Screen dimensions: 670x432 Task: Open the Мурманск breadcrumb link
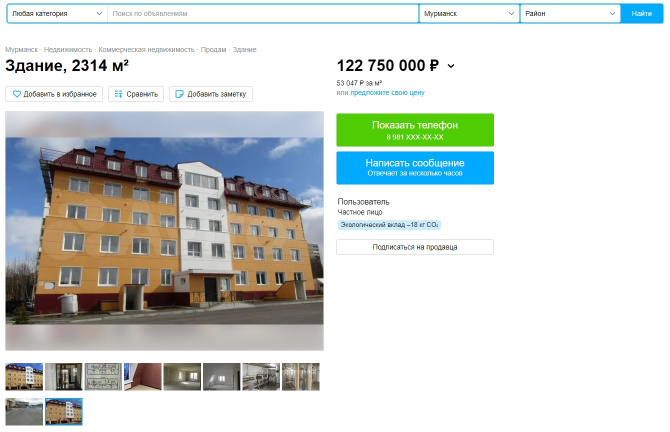point(21,50)
